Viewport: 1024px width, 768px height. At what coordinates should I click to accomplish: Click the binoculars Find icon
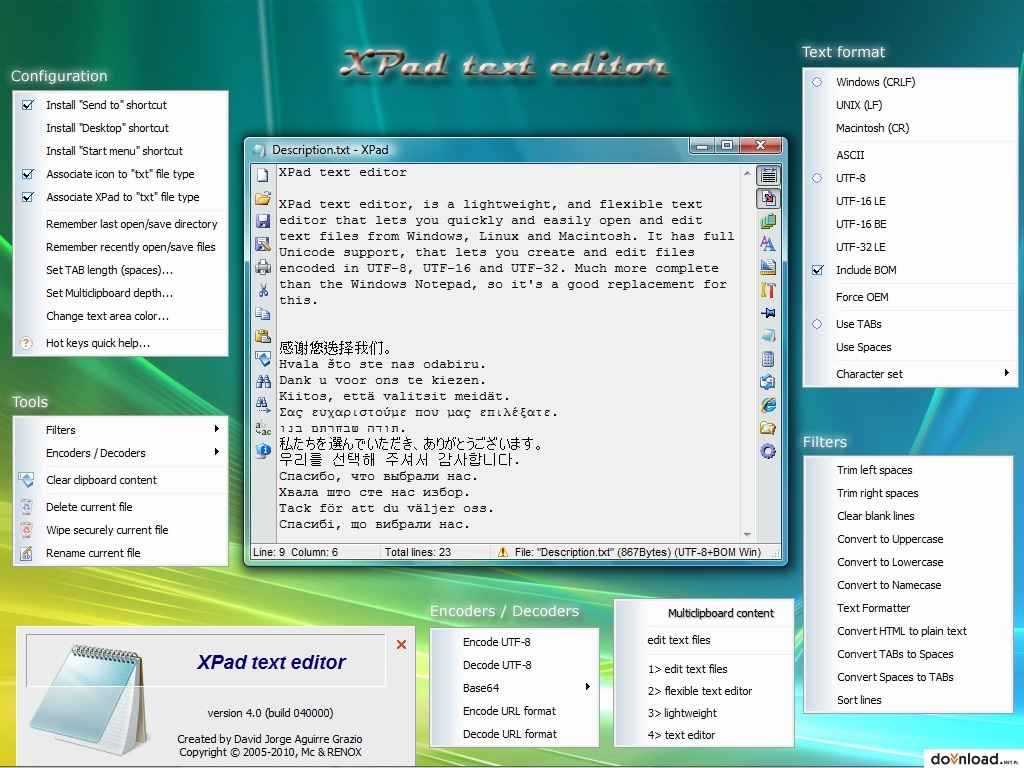point(263,381)
